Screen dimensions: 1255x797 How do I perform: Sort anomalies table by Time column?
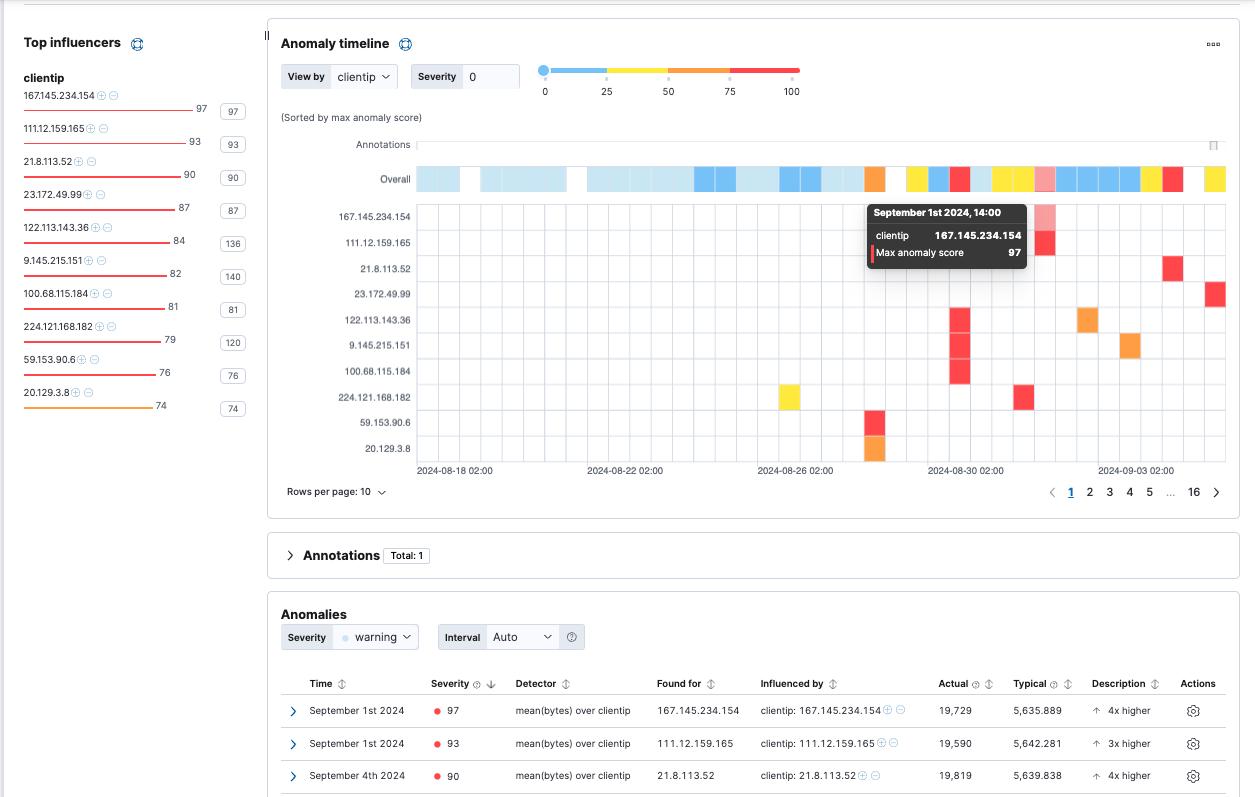click(341, 684)
